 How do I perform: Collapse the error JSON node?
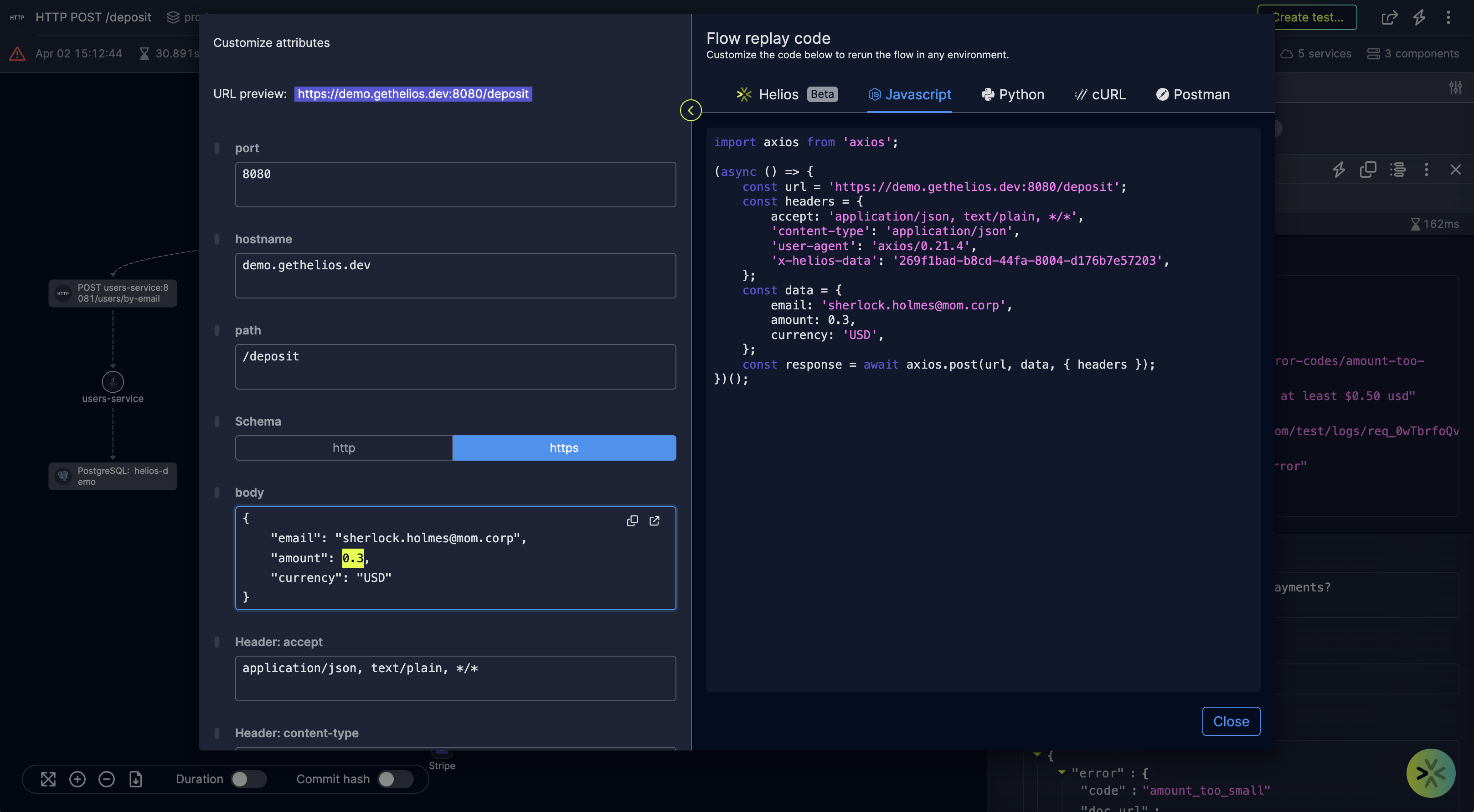click(1062, 772)
